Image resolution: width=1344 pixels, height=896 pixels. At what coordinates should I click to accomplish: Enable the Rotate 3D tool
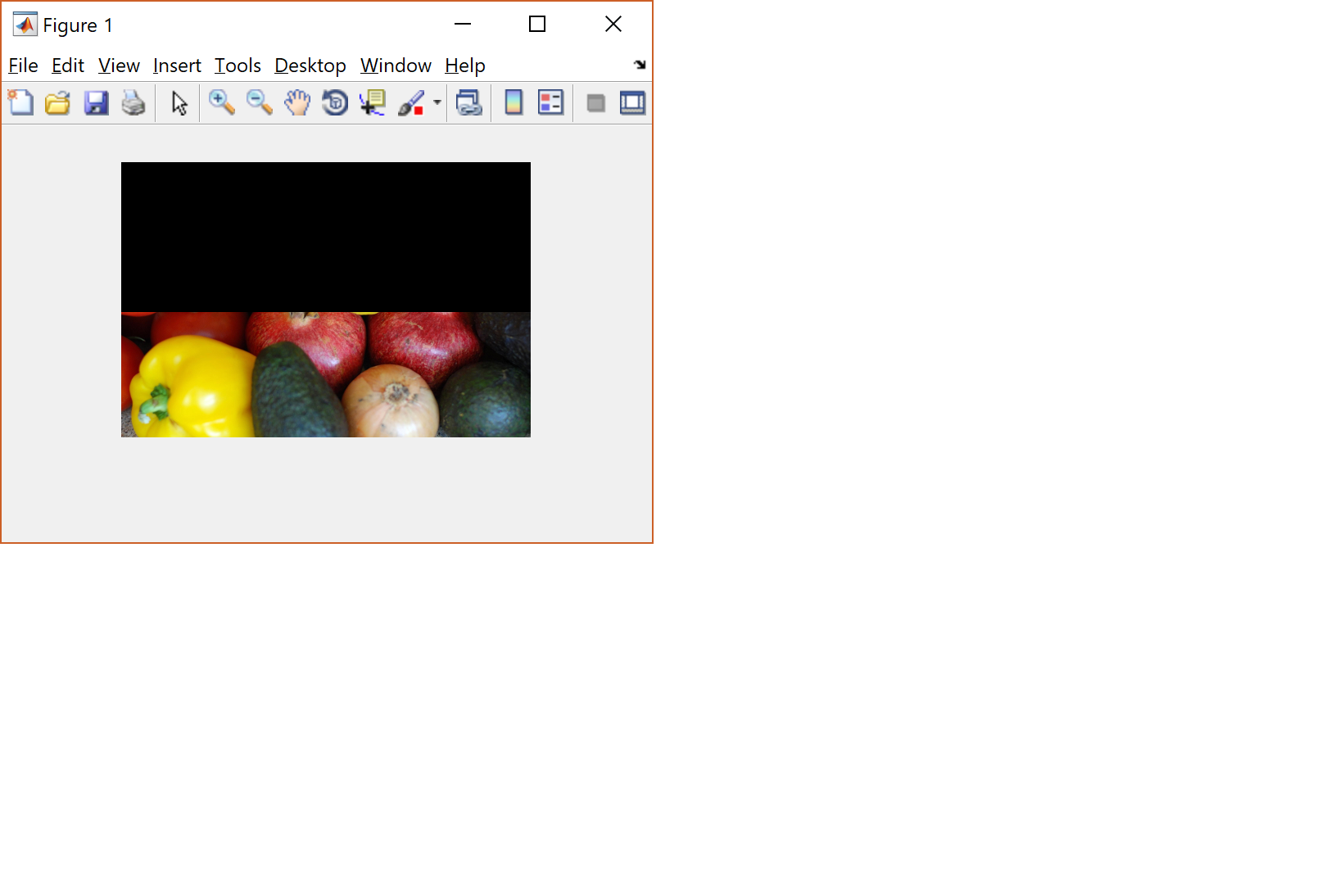click(335, 103)
